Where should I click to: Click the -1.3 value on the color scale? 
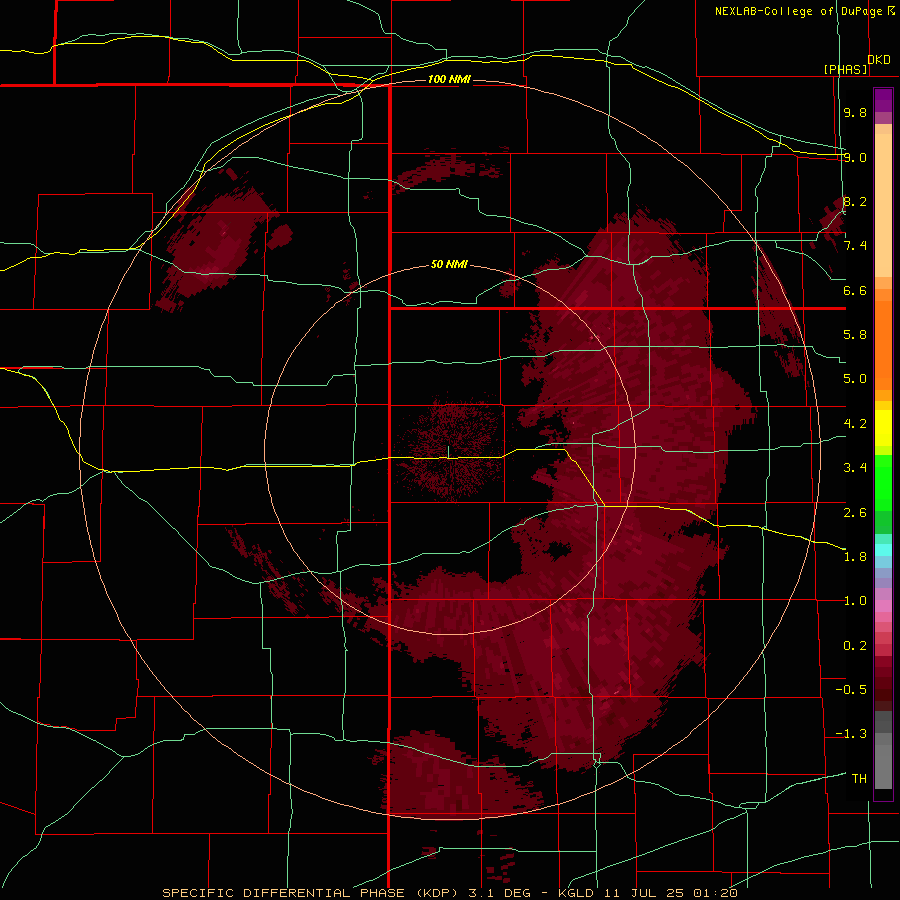(x=851, y=734)
